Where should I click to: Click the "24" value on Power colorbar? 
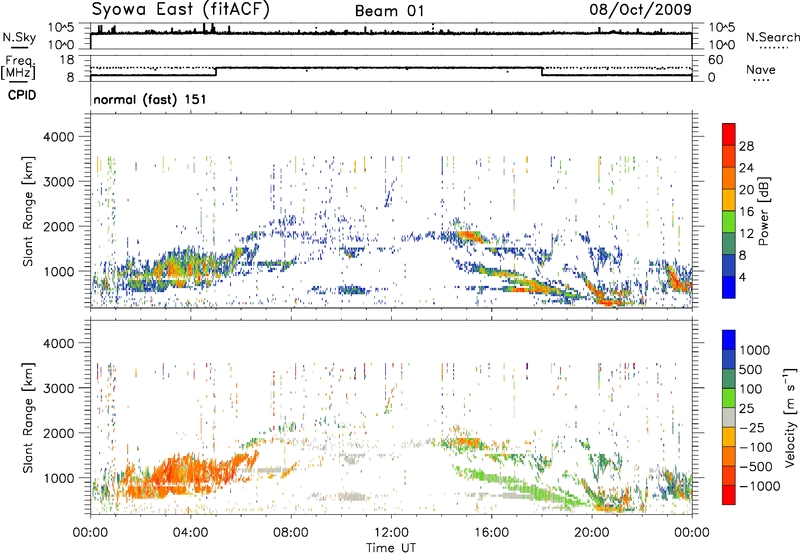(x=746, y=168)
